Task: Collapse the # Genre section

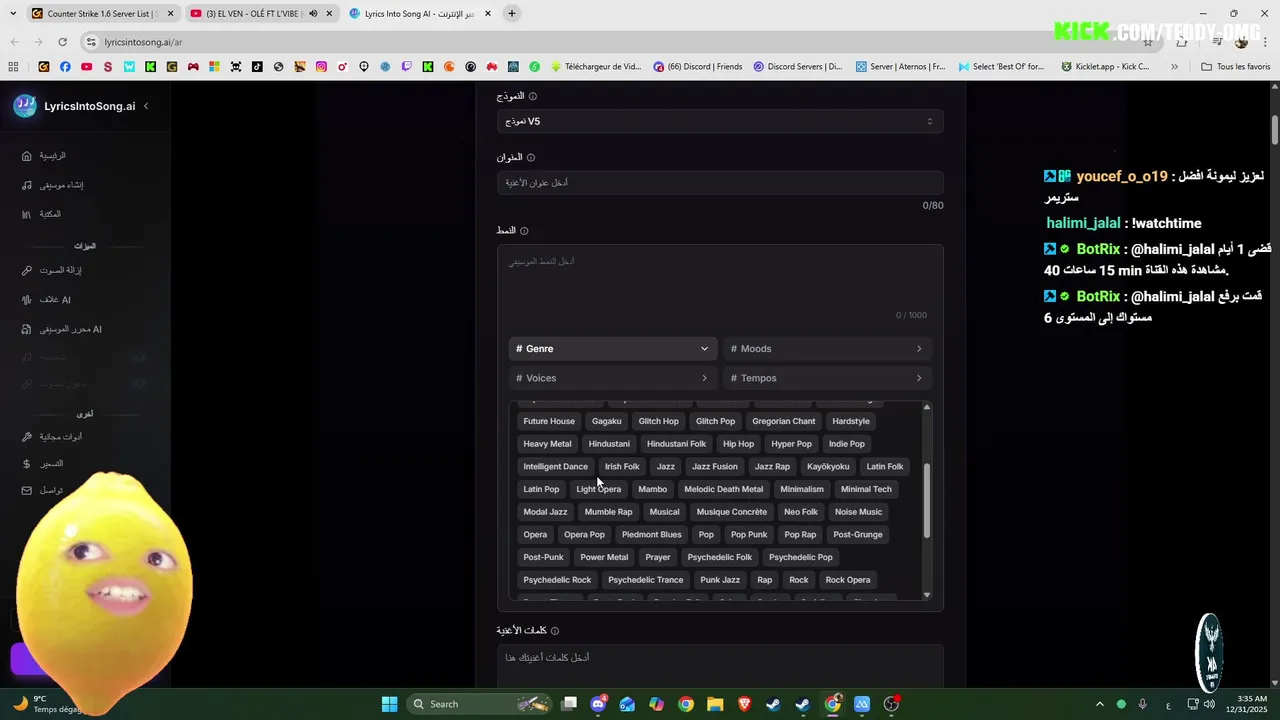Action: pos(612,349)
